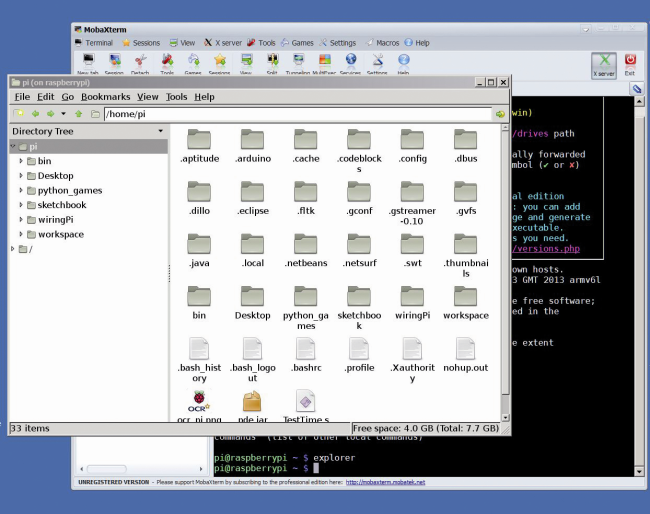Follow the mobaxterm.mobatek.net link
The image size is (650, 514).
[x=386, y=482]
